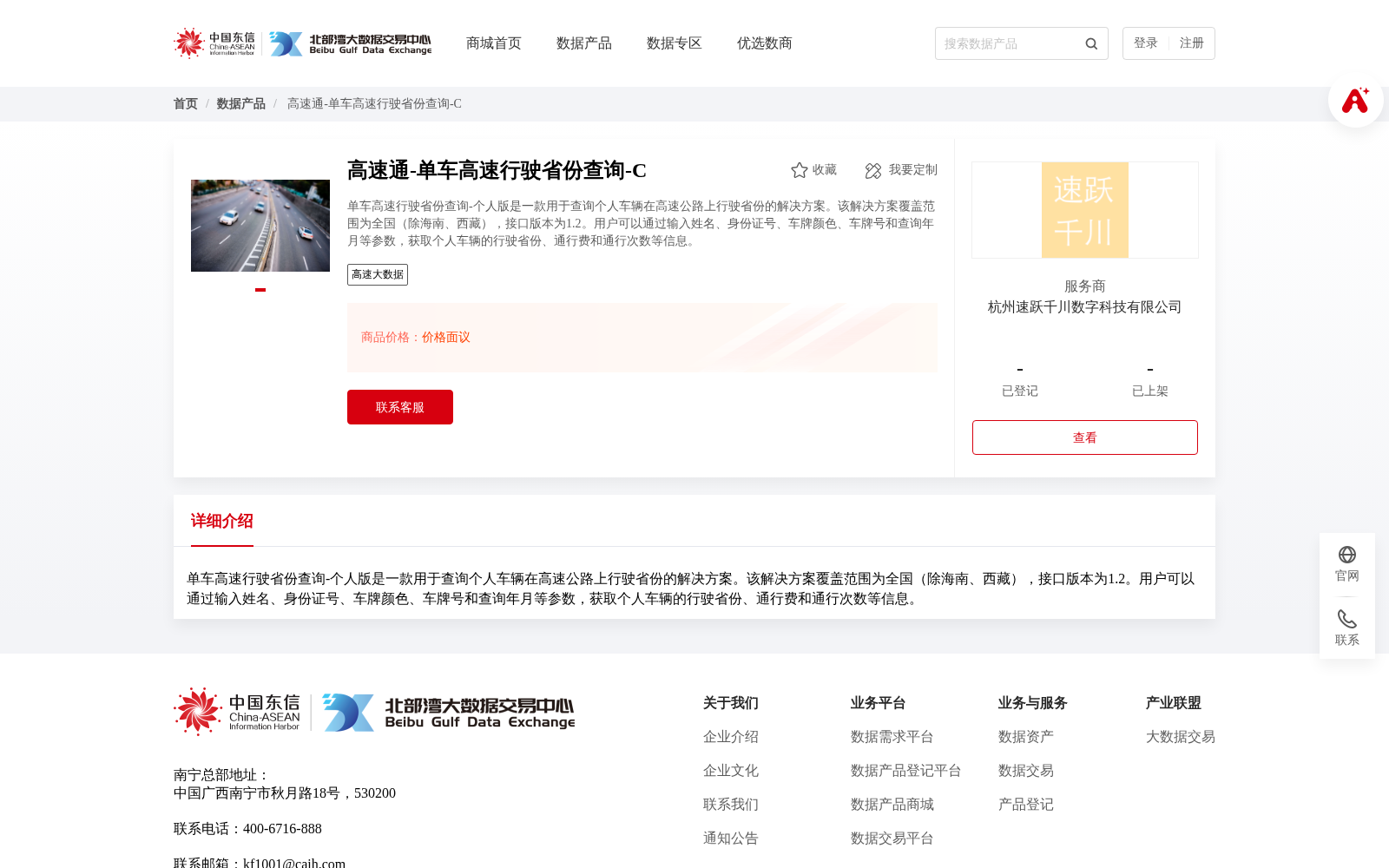Open footer link 数据资产
The height and width of the screenshot is (868, 1389).
point(1026,737)
